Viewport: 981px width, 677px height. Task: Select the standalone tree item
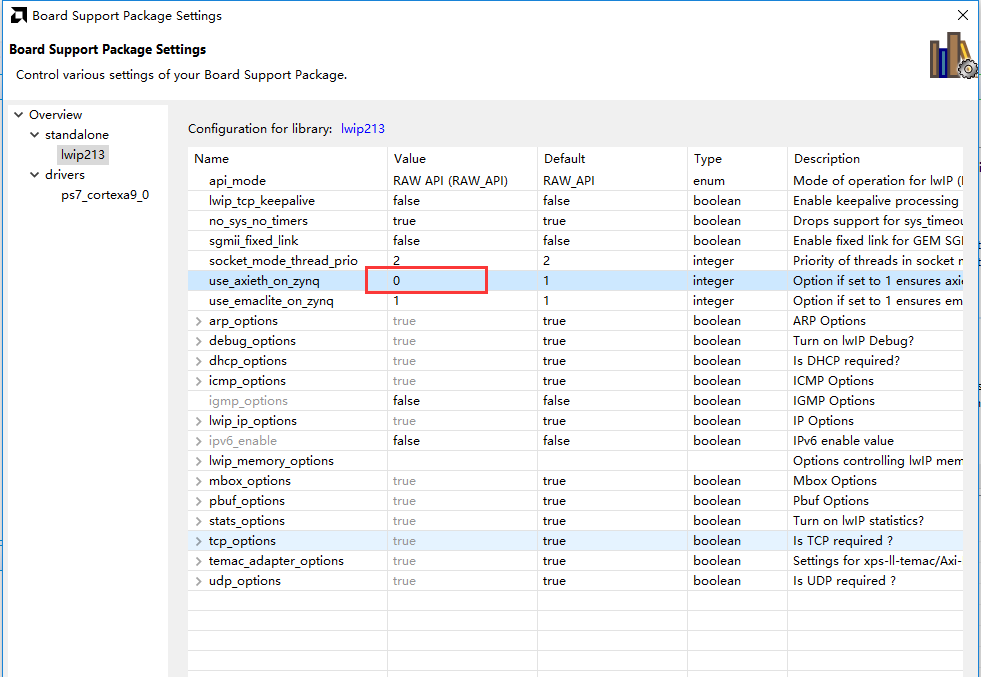pos(77,135)
